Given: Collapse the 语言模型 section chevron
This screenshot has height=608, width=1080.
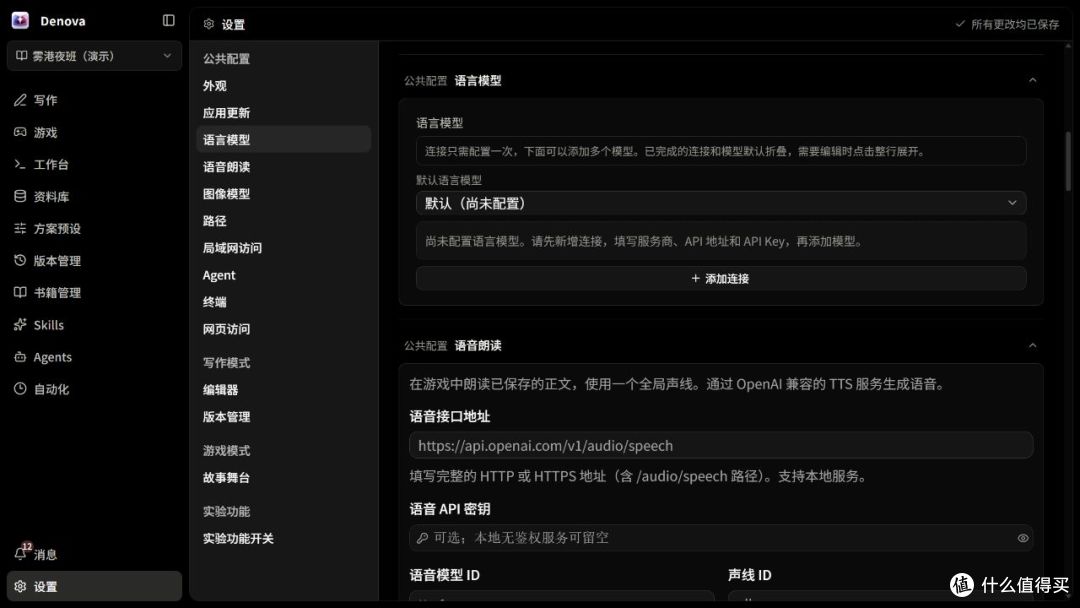Looking at the screenshot, I should click(1032, 81).
